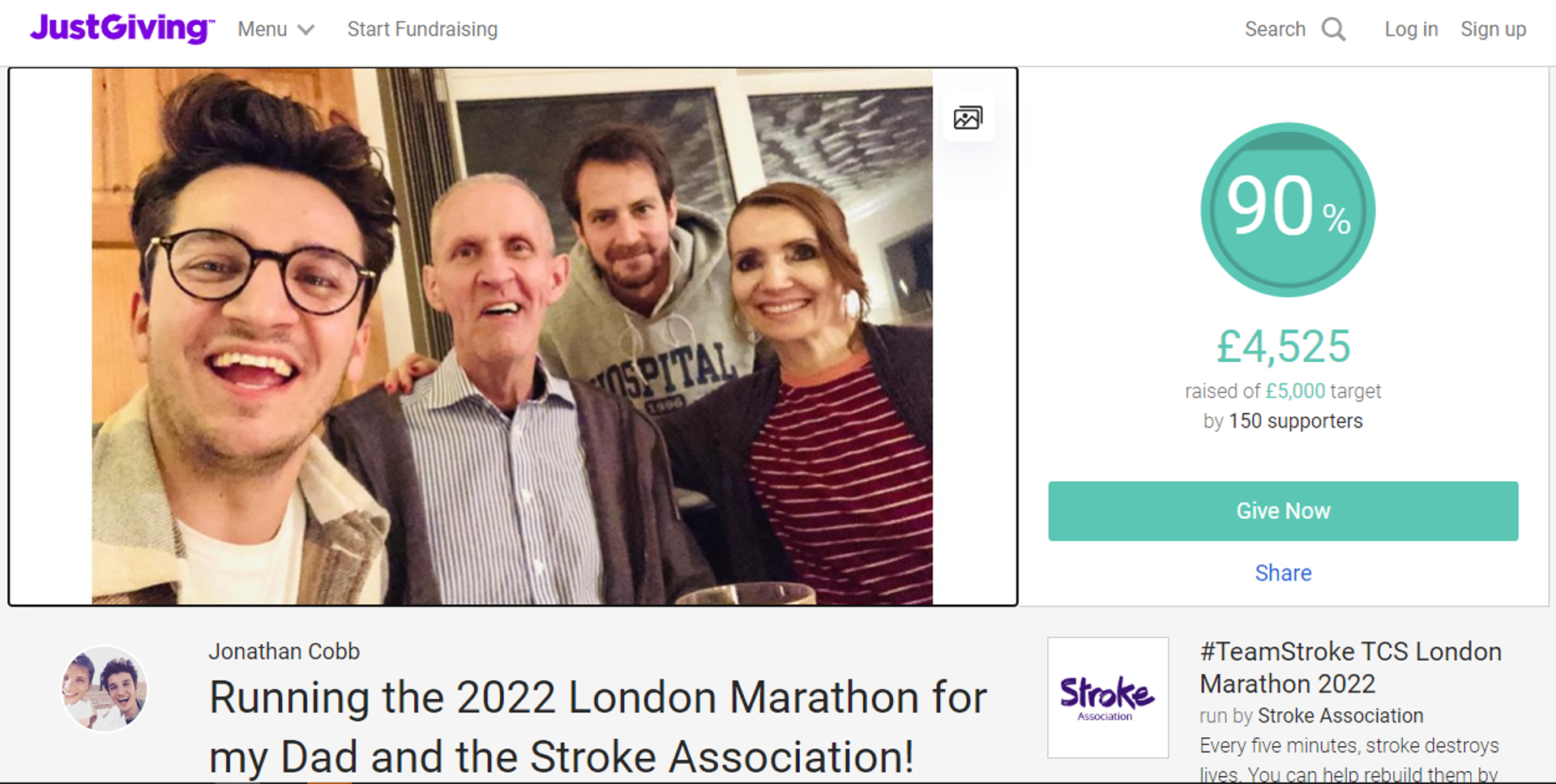
Task: Select Start Fundraising in the header
Action: [x=422, y=30]
